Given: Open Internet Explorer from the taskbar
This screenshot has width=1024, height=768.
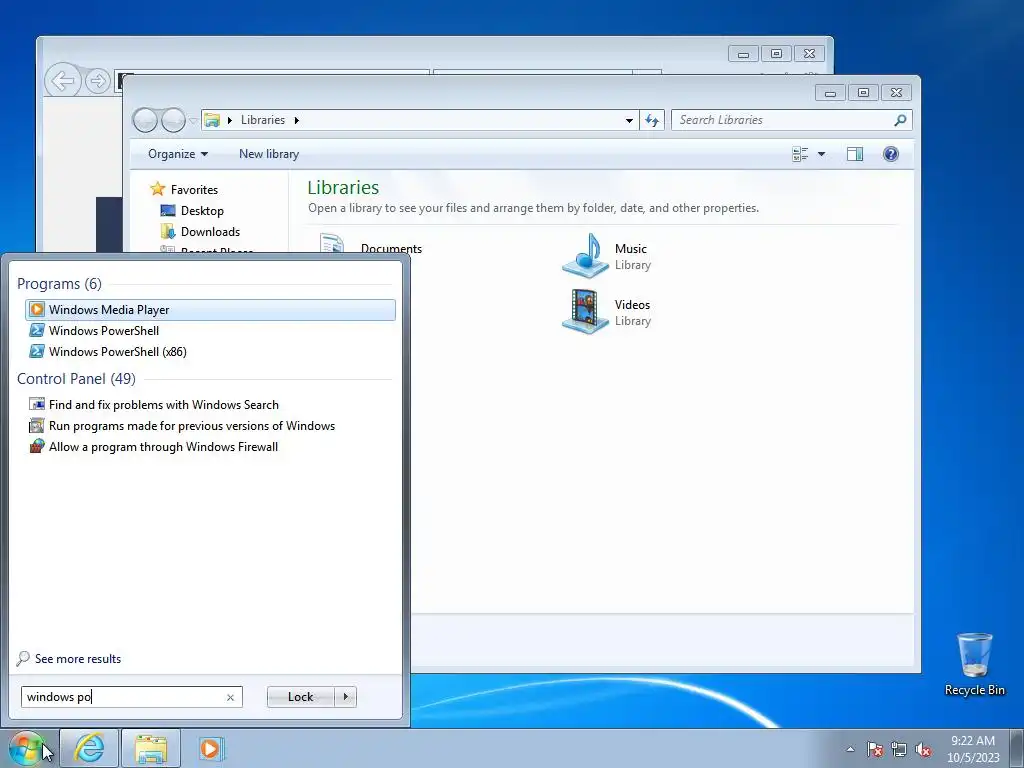Looking at the screenshot, I should coord(89,748).
